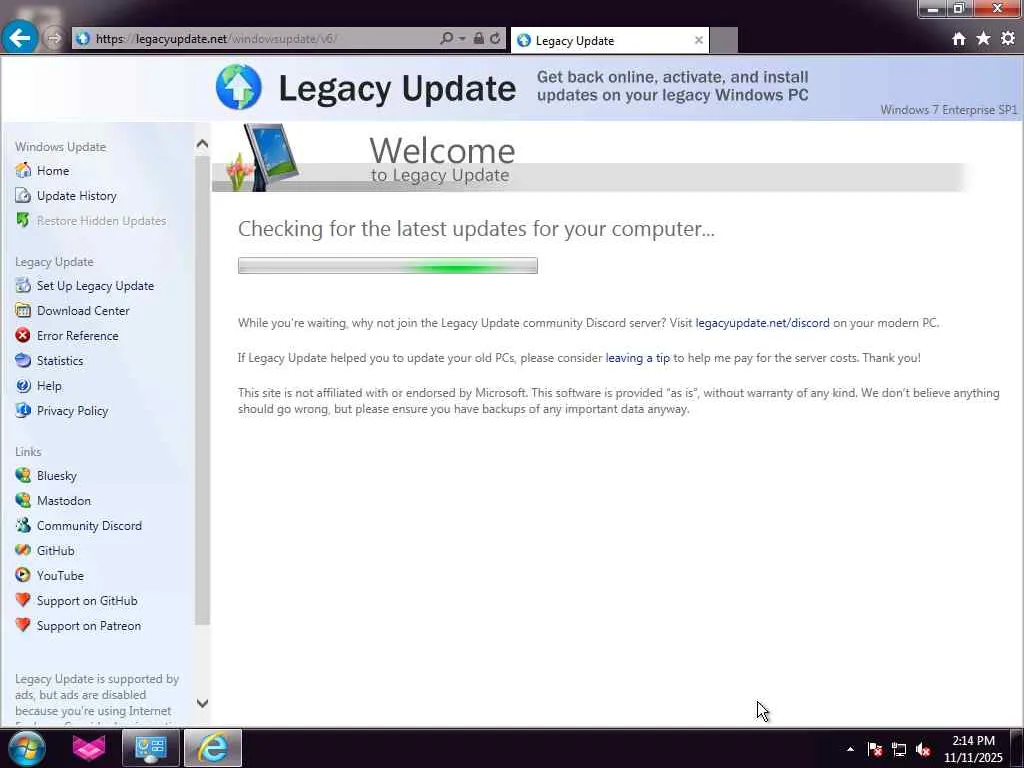
Task: Click the Bluesky icon
Action: [23, 475]
